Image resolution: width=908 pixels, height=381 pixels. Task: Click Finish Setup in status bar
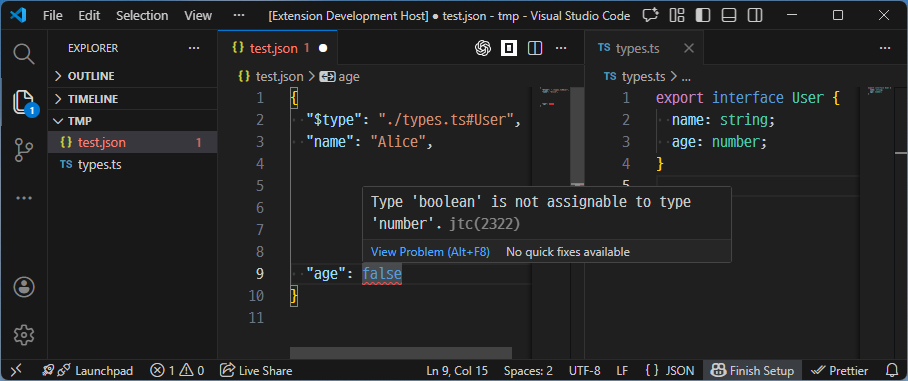[x=752, y=371]
